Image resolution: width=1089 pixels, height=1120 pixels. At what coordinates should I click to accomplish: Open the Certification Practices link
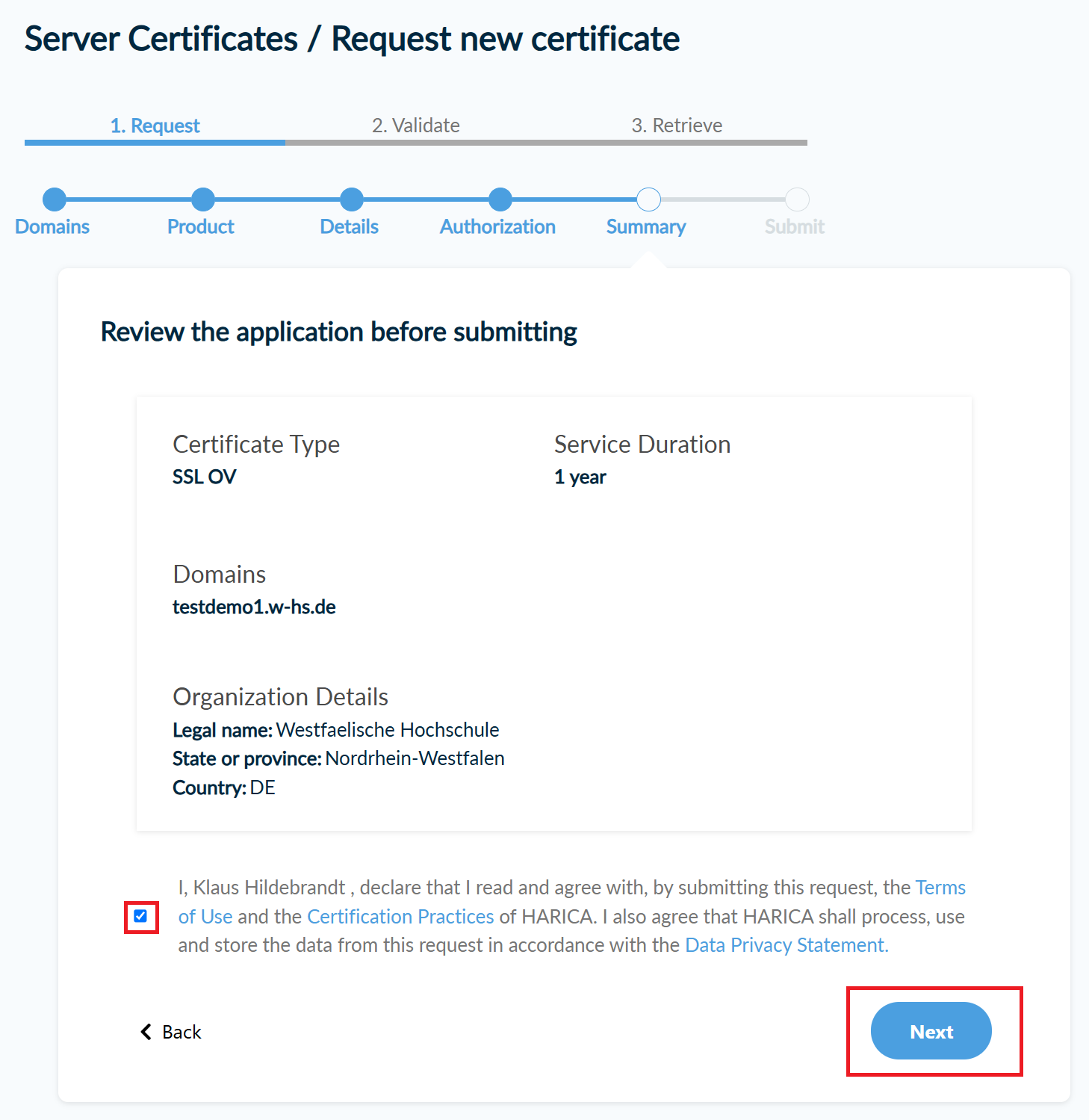[x=400, y=917]
